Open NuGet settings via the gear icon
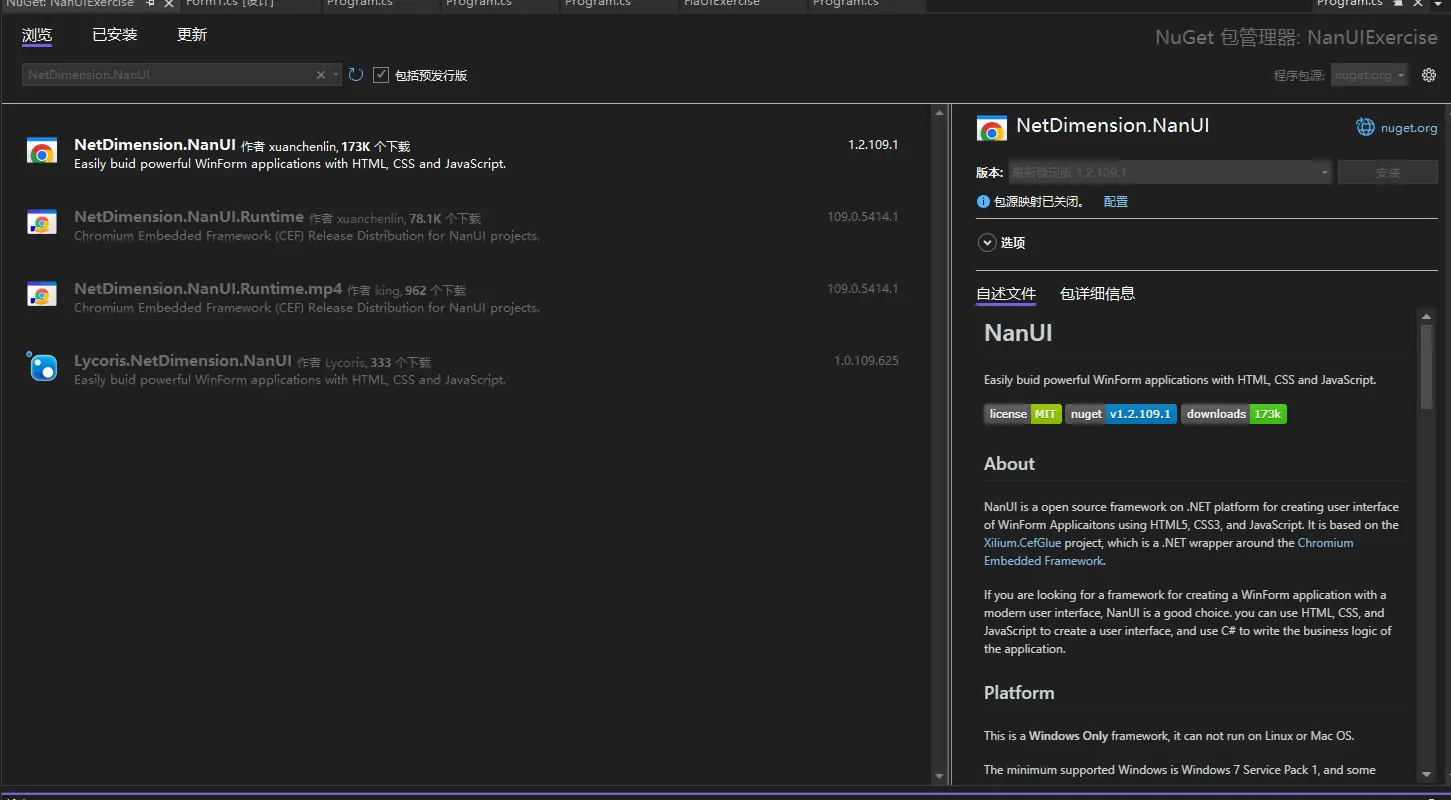1451x800 pixels. (x=1429, y=75)
